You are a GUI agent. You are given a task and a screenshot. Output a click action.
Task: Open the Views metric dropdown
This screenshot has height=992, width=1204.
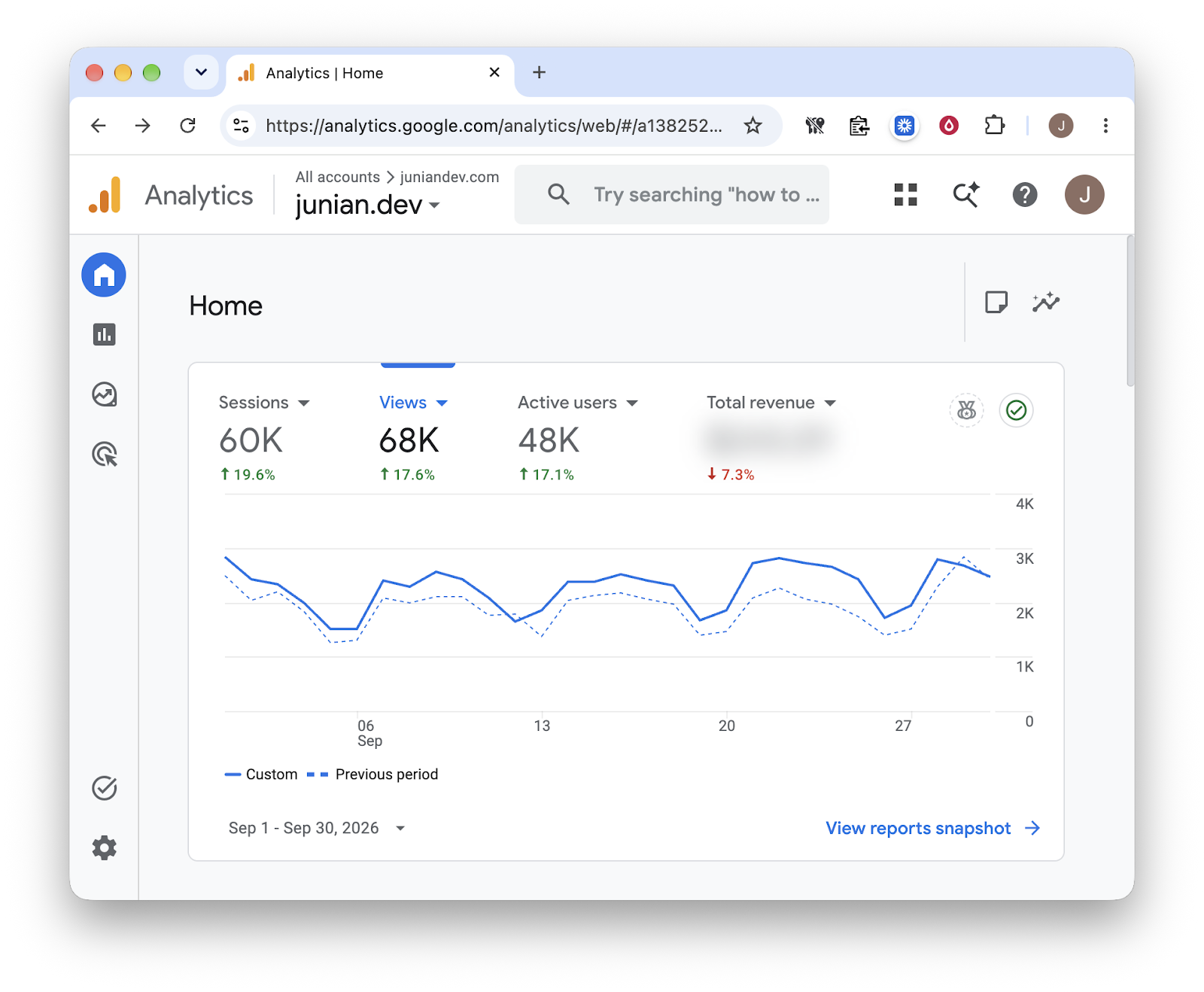click(x=413, y=403)
